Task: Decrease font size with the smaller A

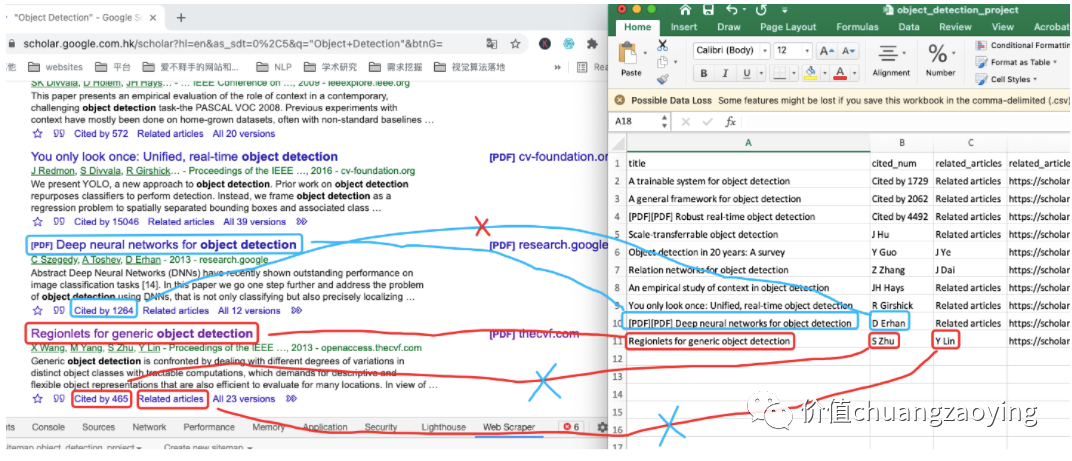Action: pyautogui.click(x=848, y=51)
